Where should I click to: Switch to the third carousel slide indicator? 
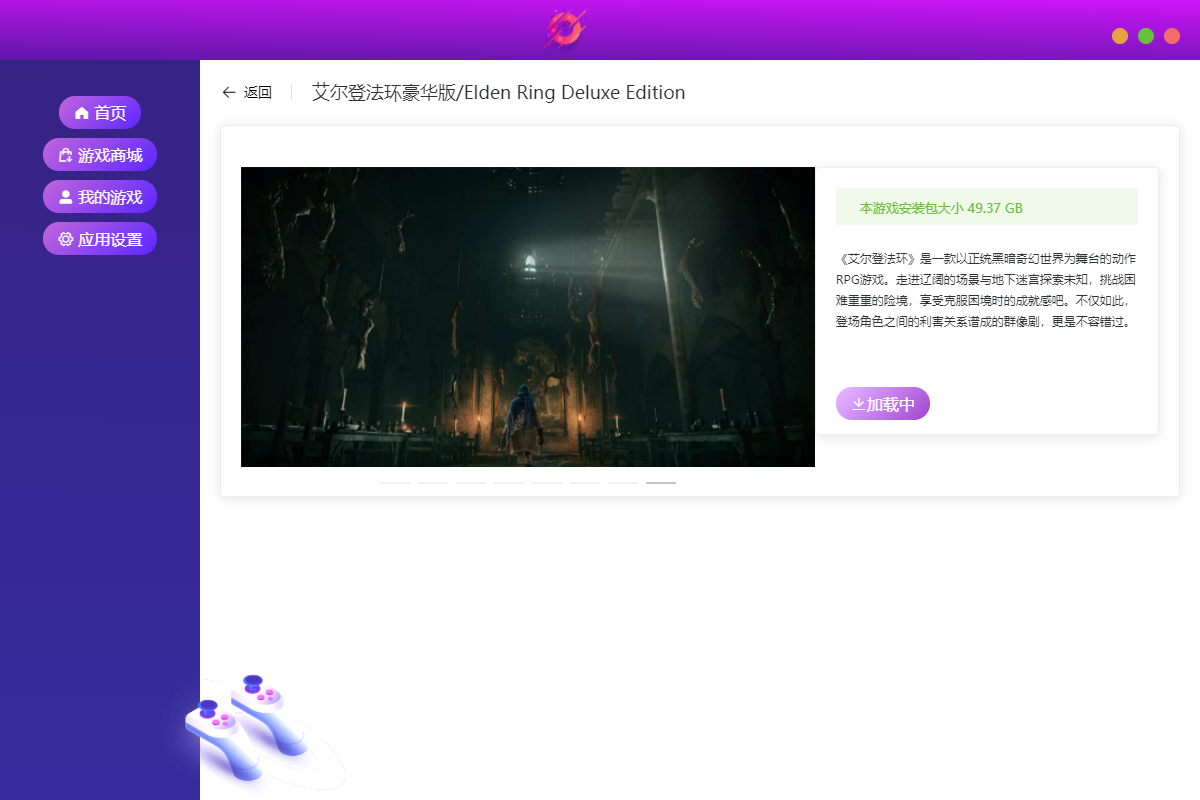[471, 482]
